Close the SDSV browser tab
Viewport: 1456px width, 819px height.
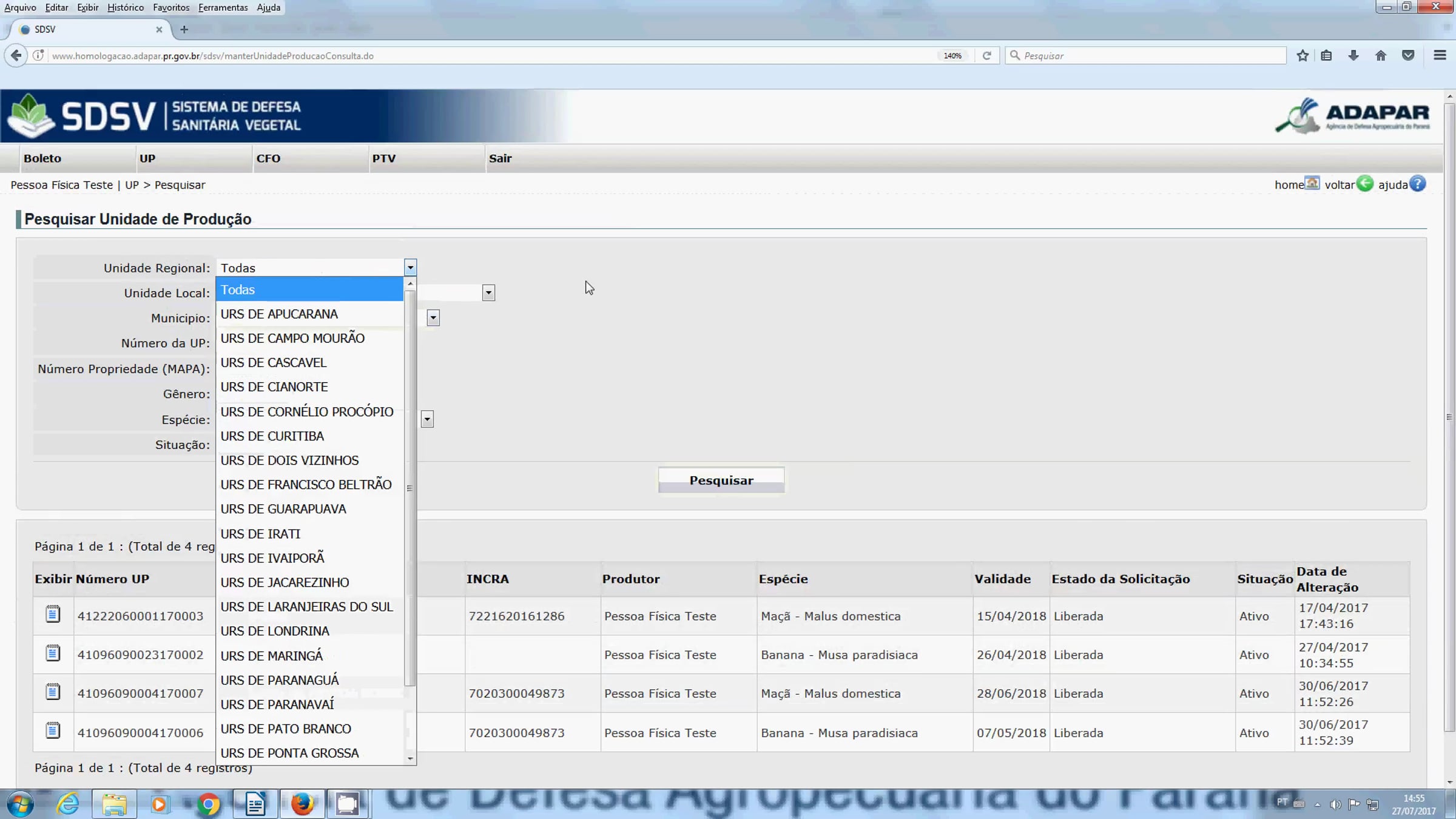[x=159, y=29]
